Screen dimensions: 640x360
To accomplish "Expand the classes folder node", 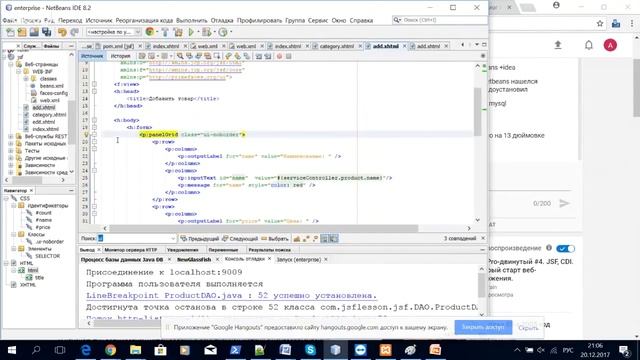I will 26,79.
